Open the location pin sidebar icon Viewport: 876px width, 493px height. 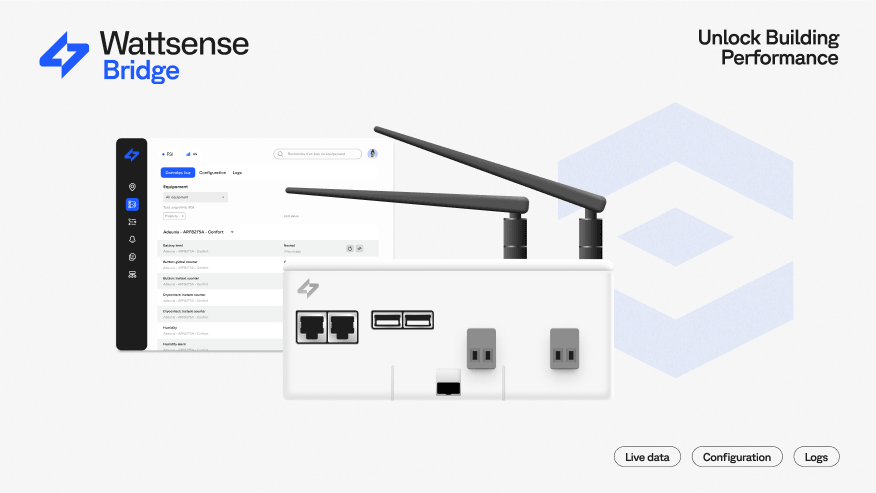pos(132,187)
